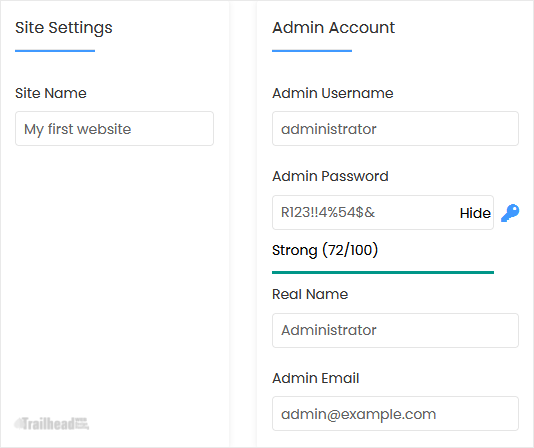This screenshot has height=448, width=534.
Task: Click the admin@example.com email text
Action: coord(359,415)
